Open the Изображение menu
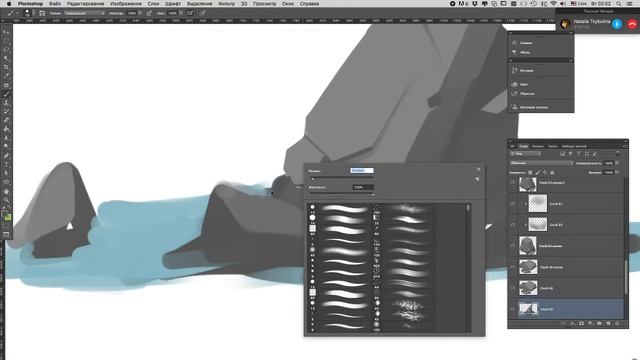 (126, 4)
